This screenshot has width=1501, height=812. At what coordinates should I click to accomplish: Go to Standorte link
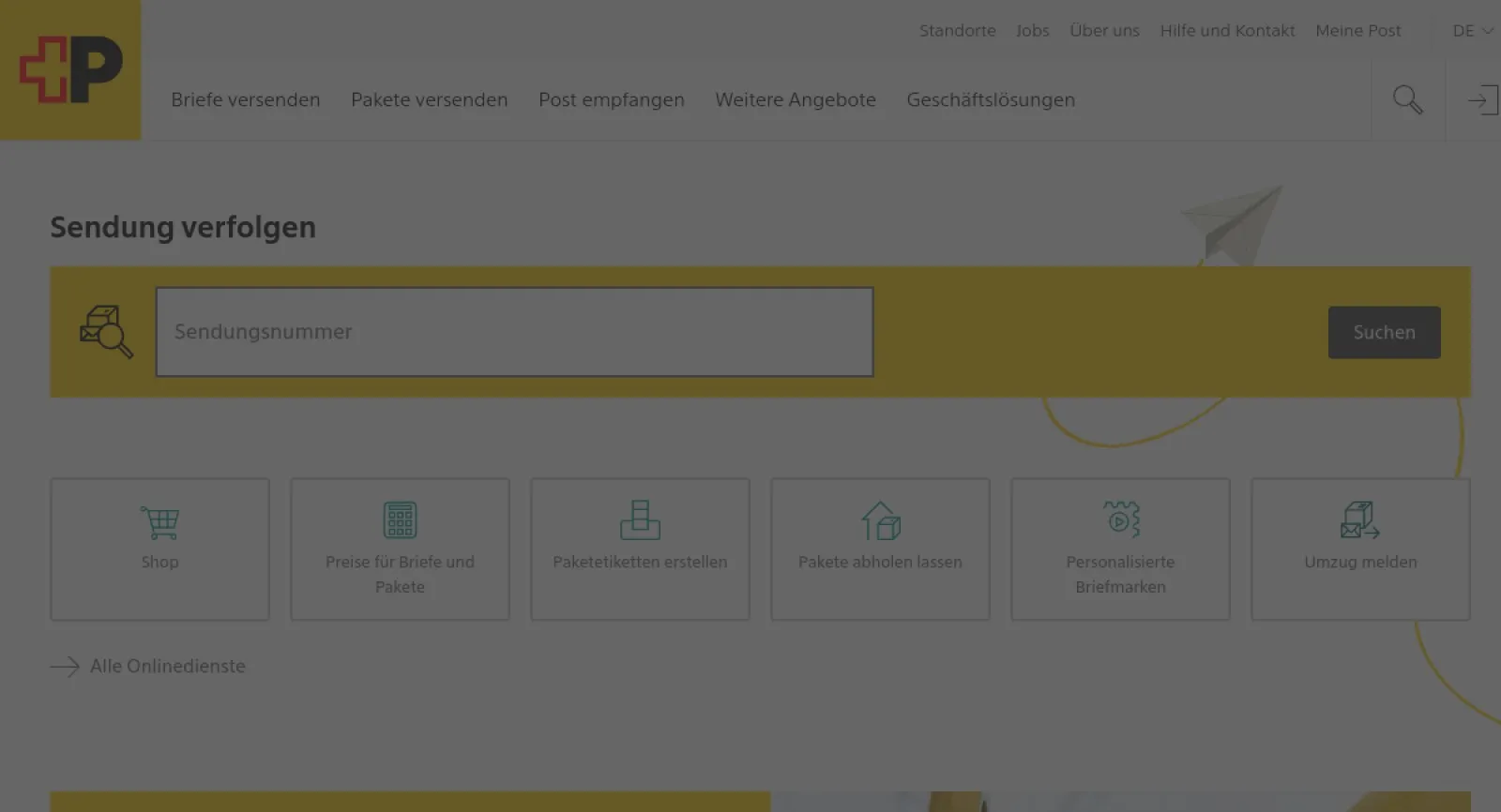pos(958,31)
